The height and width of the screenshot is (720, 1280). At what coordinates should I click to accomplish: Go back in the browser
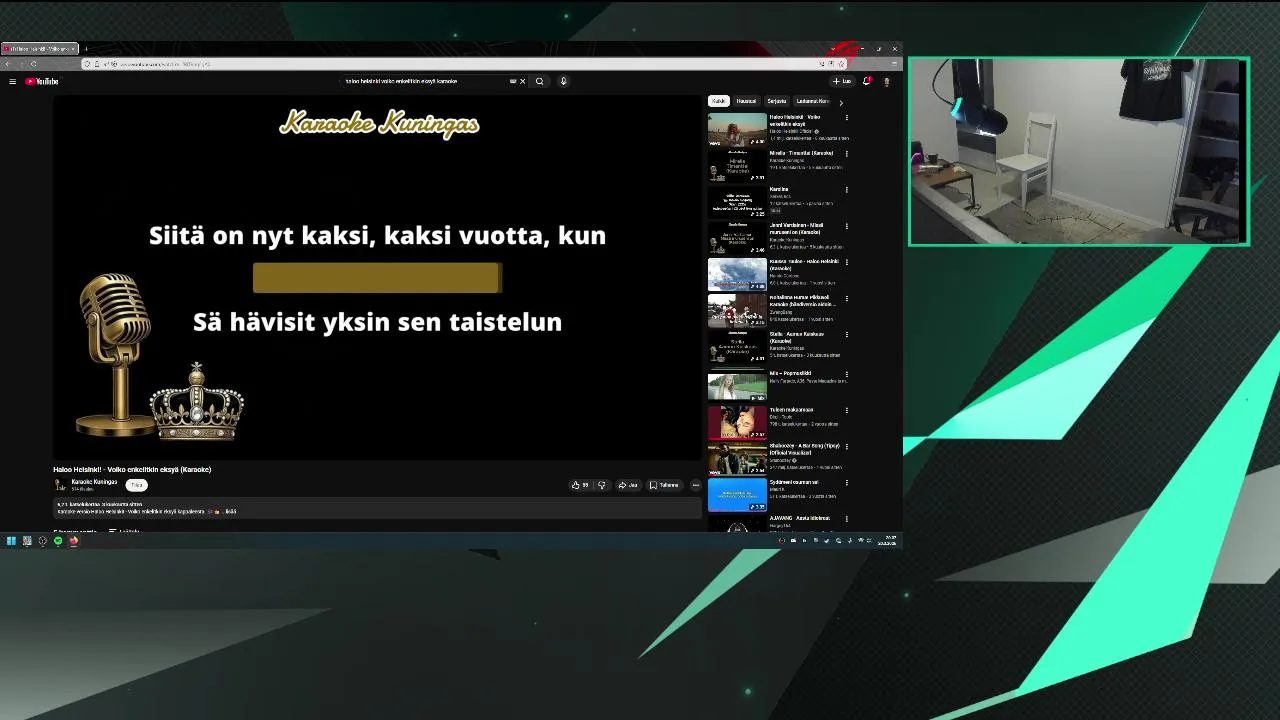[8, 64]
